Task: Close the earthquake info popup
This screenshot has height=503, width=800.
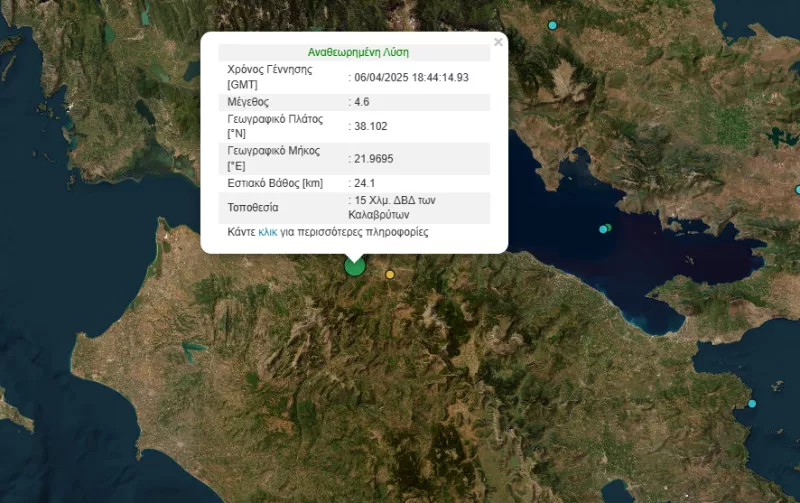Action: point(498,42)
